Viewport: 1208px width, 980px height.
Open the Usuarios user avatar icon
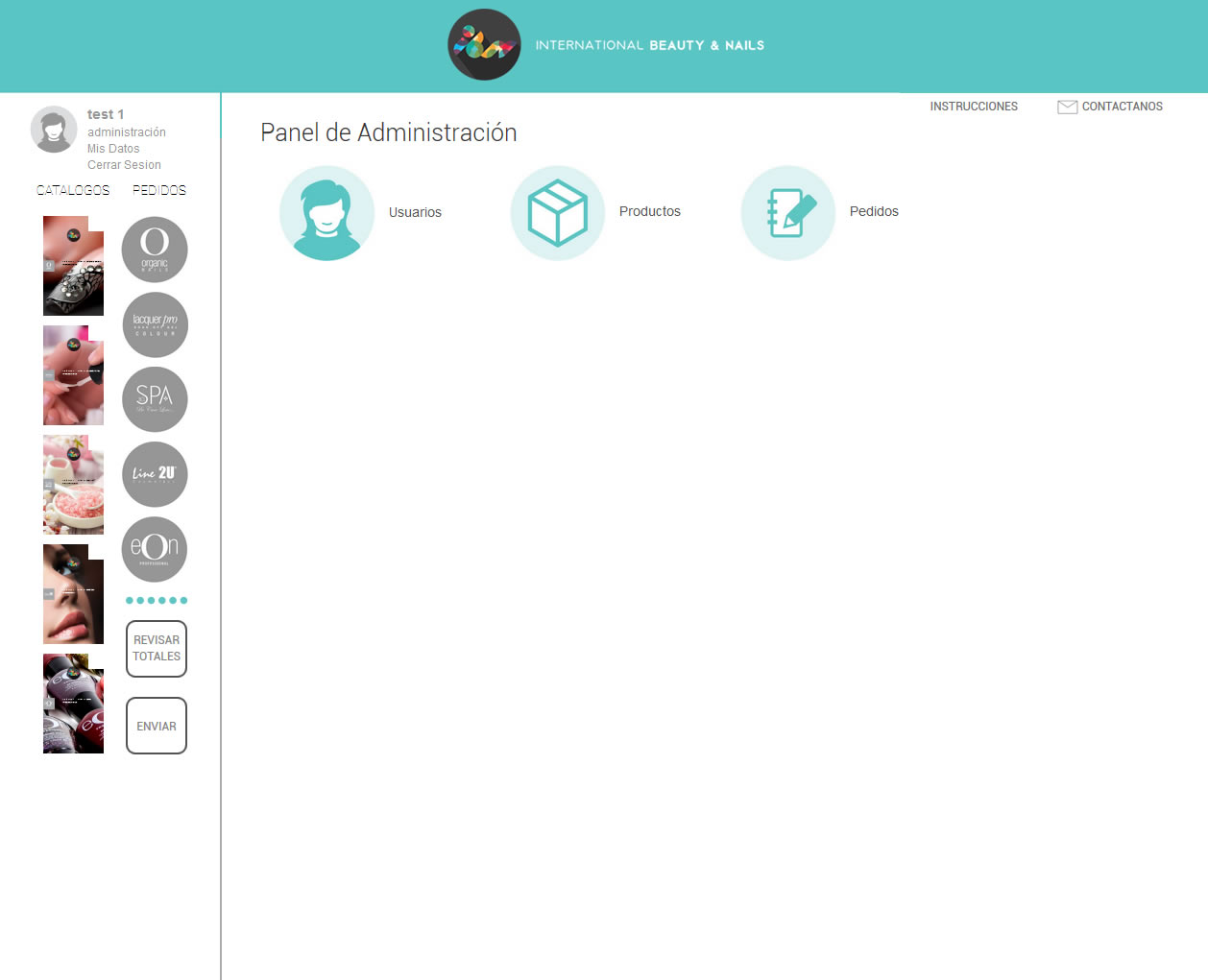click(x=326, y=213)
